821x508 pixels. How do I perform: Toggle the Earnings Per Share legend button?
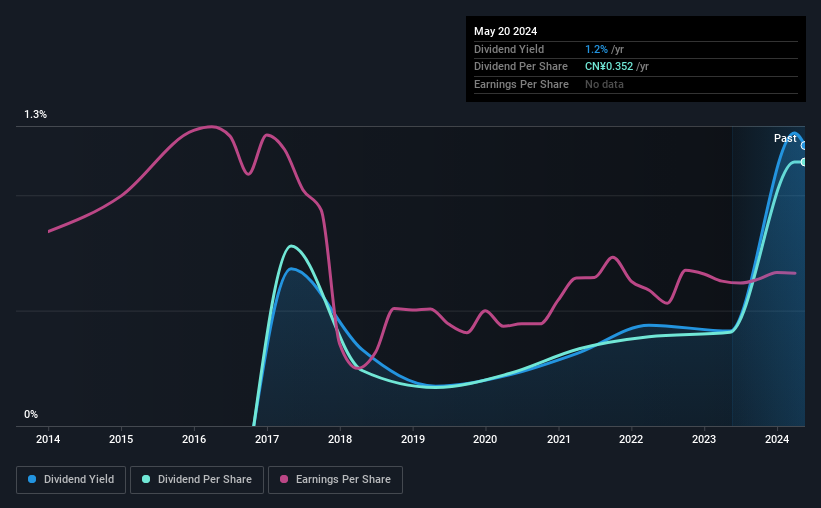pos(335,480)
